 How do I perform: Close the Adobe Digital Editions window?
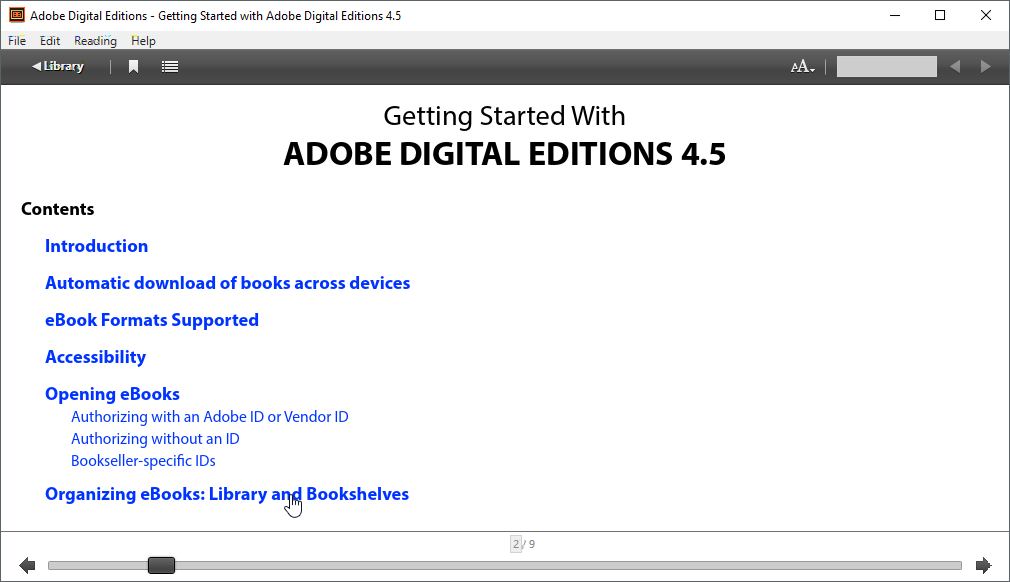tap(986, 15)
